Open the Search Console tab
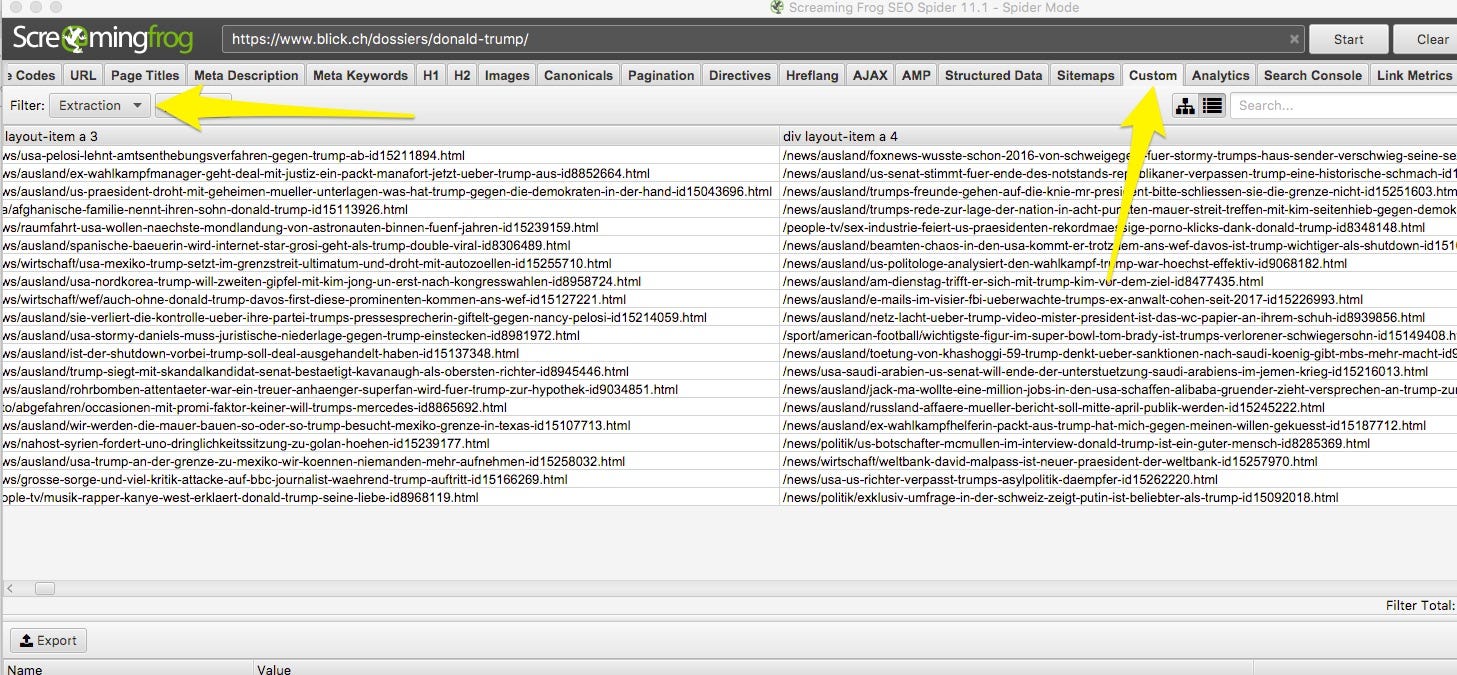 1312,75
